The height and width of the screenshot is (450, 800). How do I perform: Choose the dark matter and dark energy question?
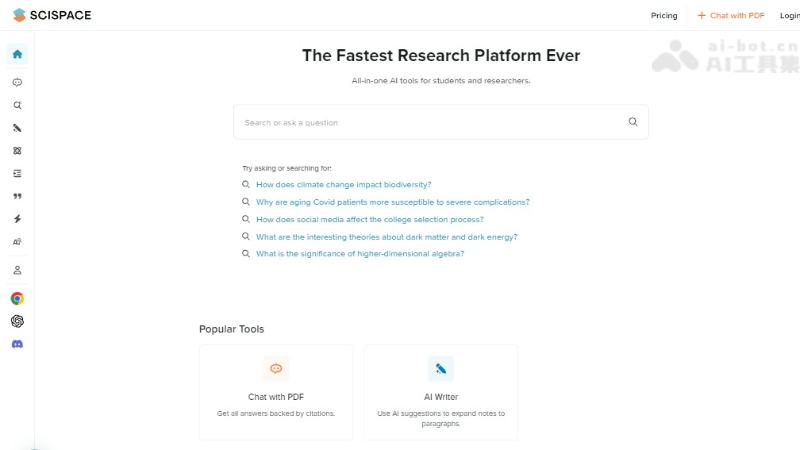[386, 237]
